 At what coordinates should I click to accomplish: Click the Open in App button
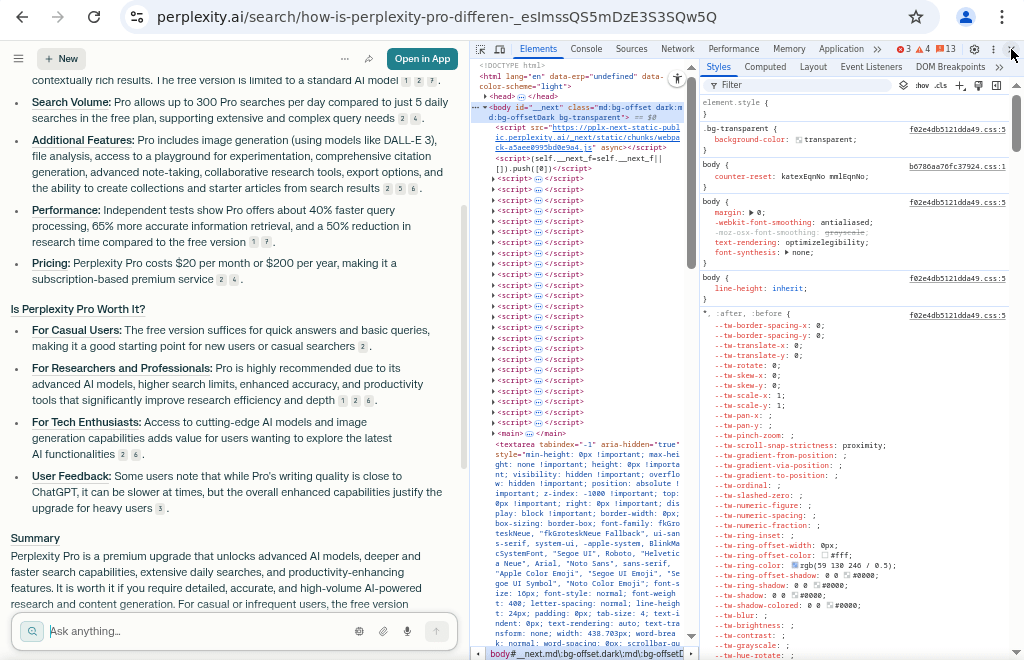[423, 59]
